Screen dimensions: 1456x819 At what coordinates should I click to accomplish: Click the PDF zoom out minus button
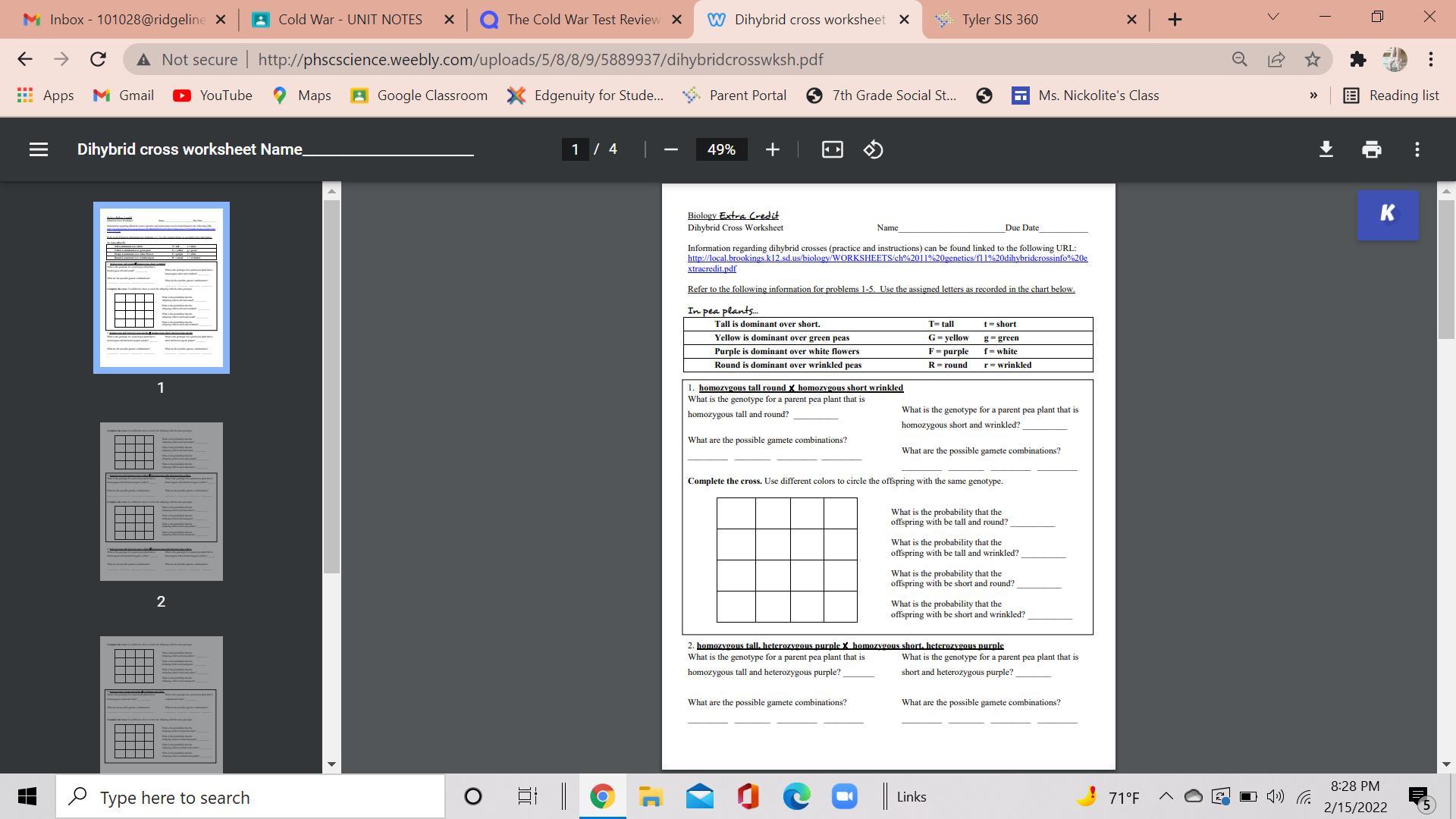point(670,149)
